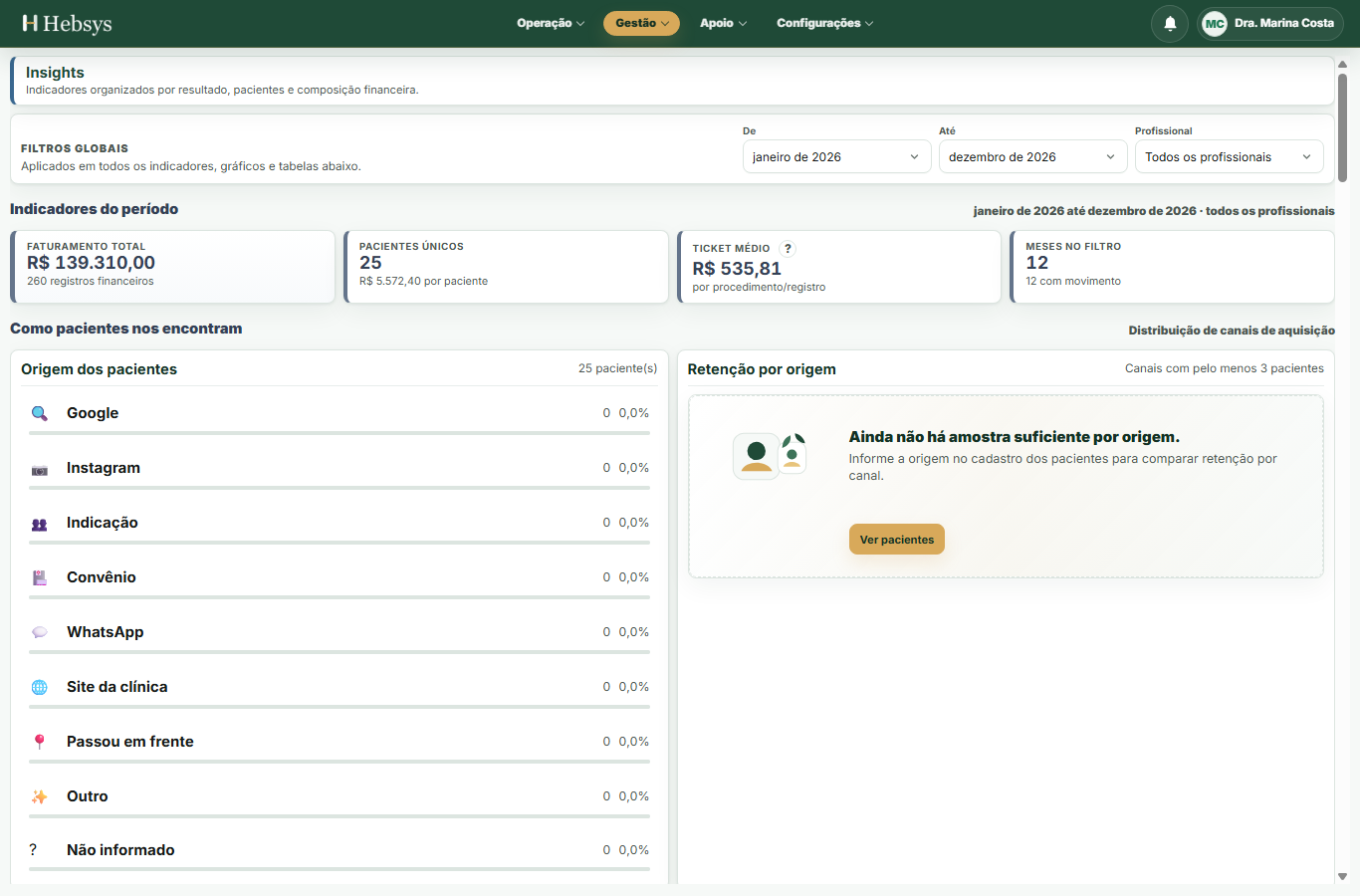
Task: Click the '25 paciente(s)' count
Action: click(617, 368)
